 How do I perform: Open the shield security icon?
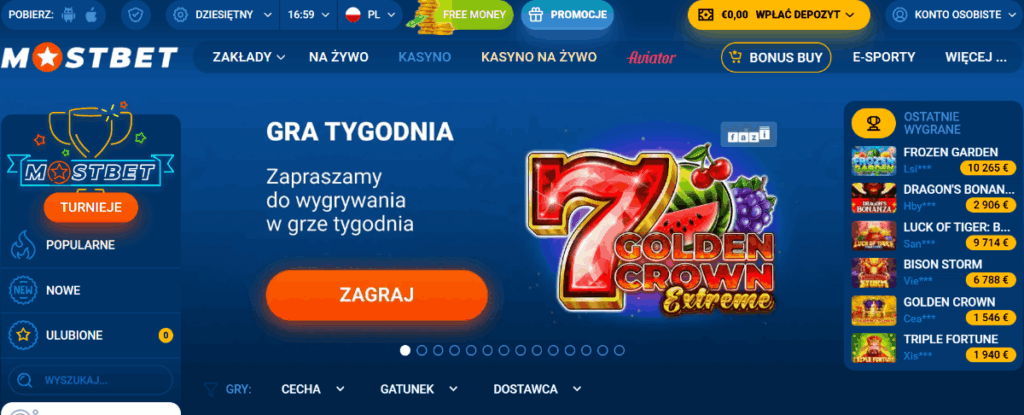point(136,14)
